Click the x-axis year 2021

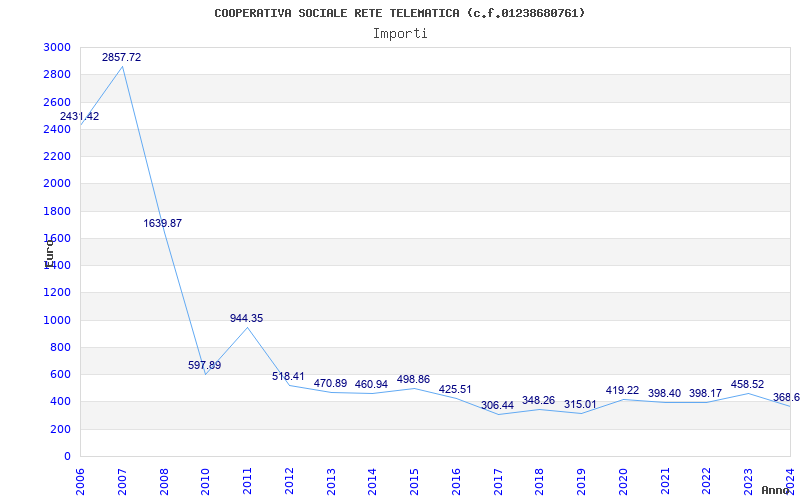point(665,482)
